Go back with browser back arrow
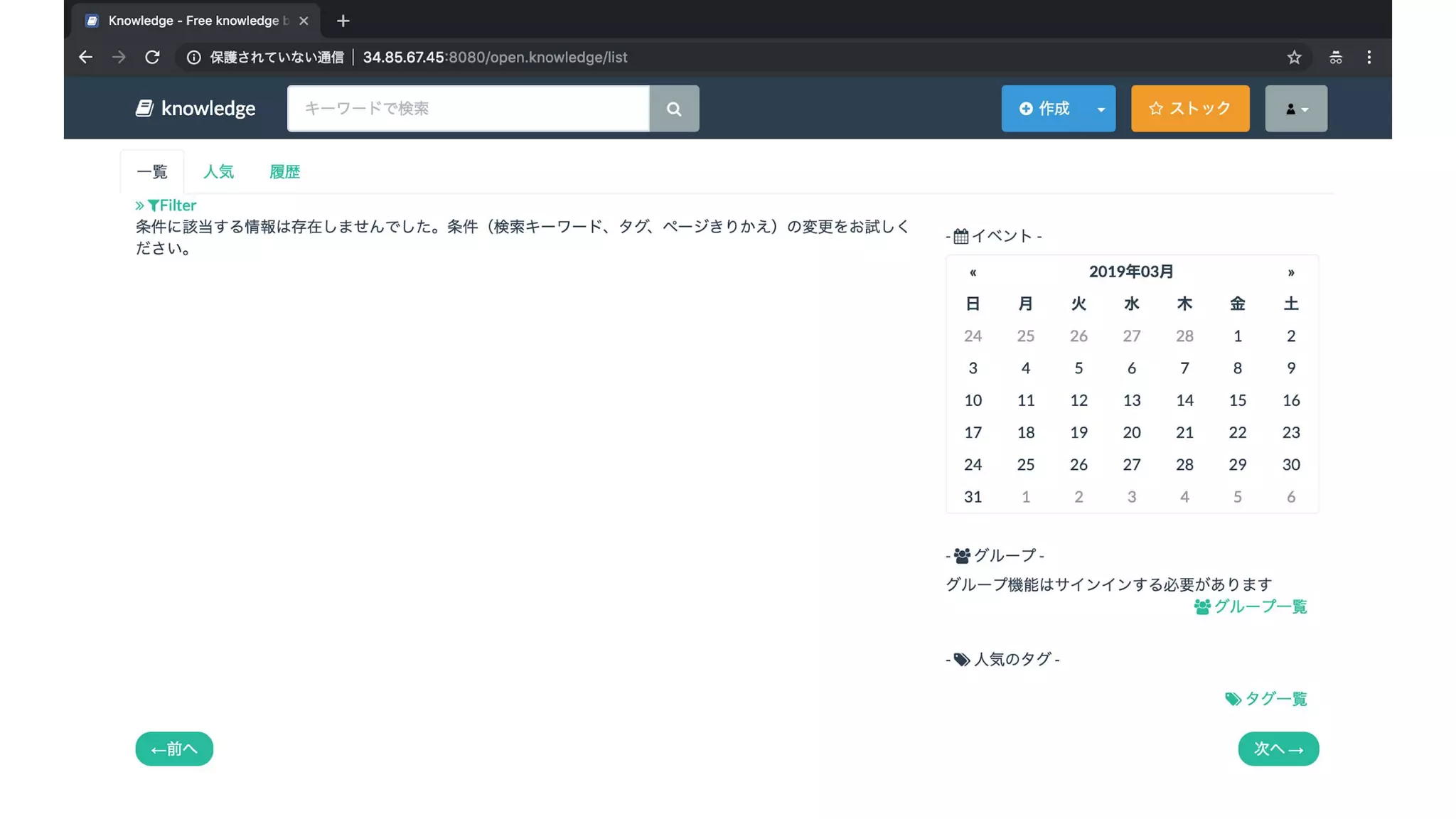 point(85,58)
